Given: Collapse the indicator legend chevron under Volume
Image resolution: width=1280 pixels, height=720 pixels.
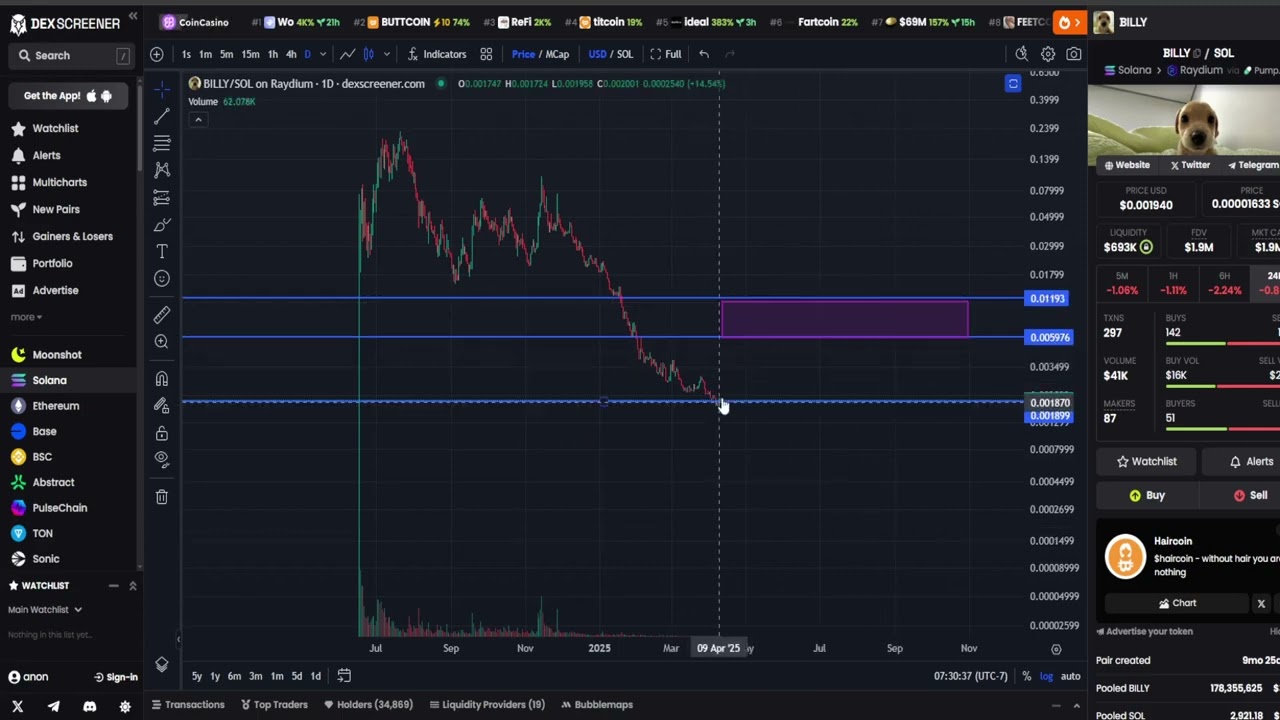Looking at the screenshot, I should click(x=198, y=120).
